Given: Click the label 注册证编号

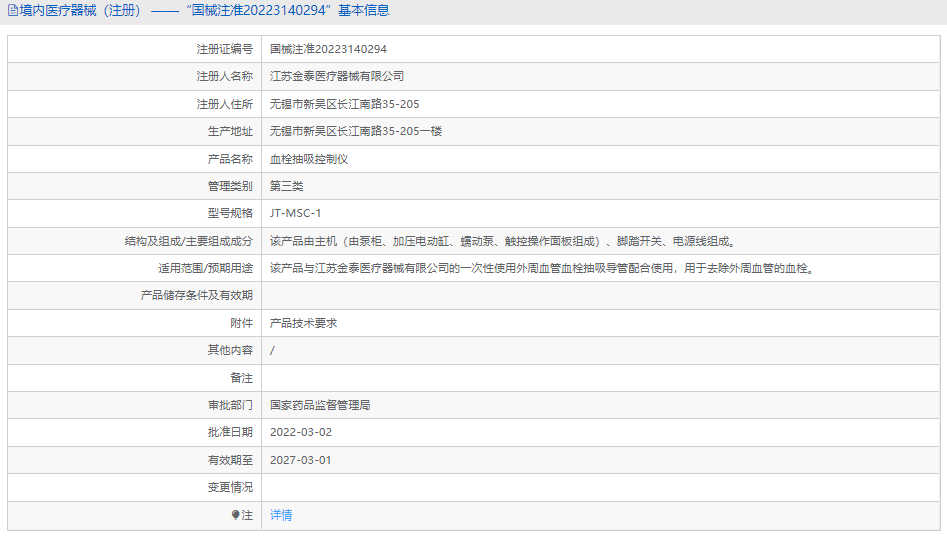Looking at the screenshot, I should [225, 49].
